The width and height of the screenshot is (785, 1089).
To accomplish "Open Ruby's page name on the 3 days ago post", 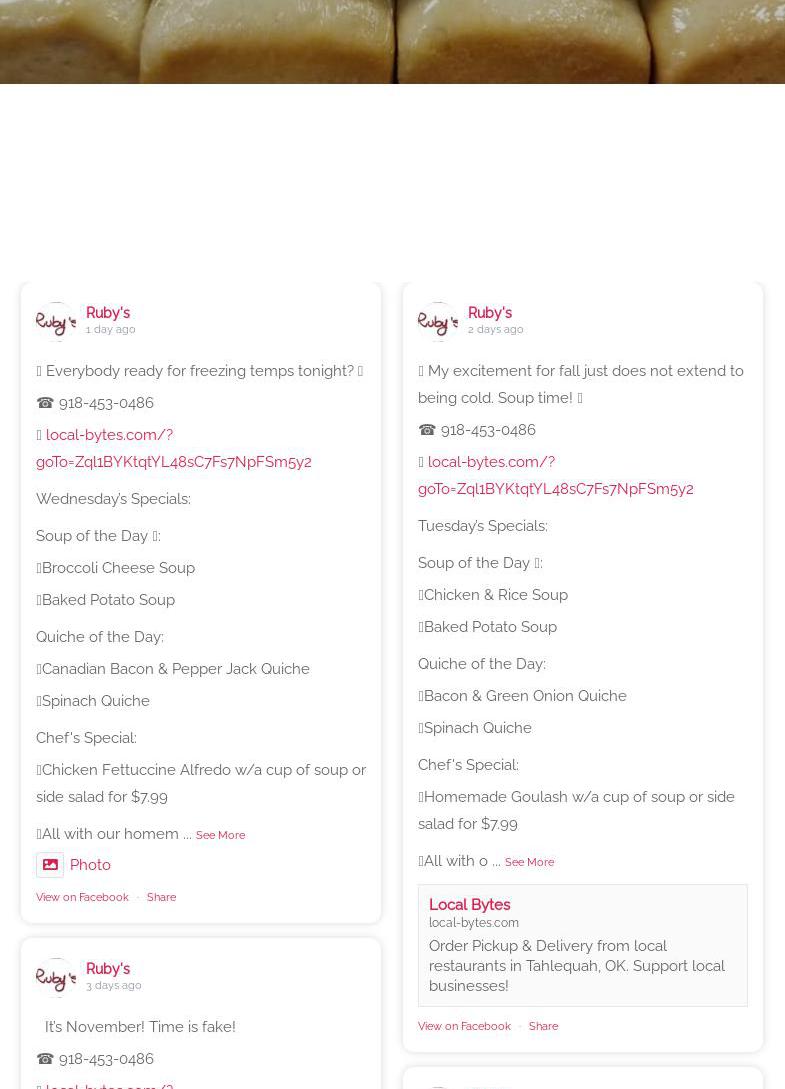I will 108,969.
